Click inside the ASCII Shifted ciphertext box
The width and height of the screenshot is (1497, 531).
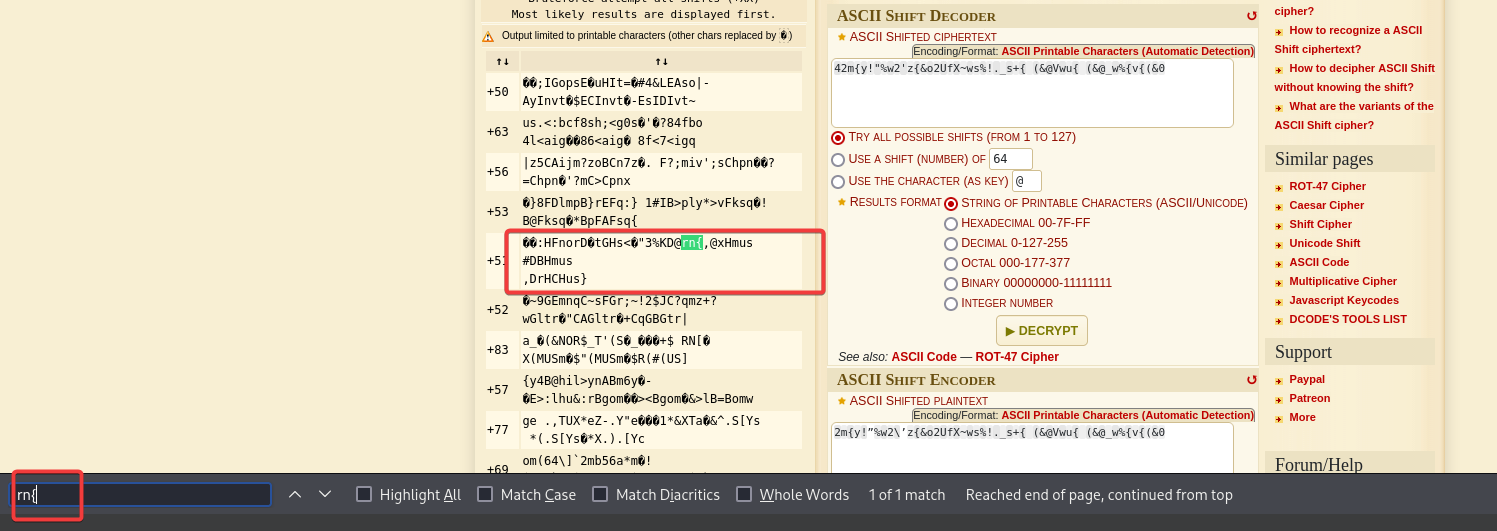tap(1032, 93)
